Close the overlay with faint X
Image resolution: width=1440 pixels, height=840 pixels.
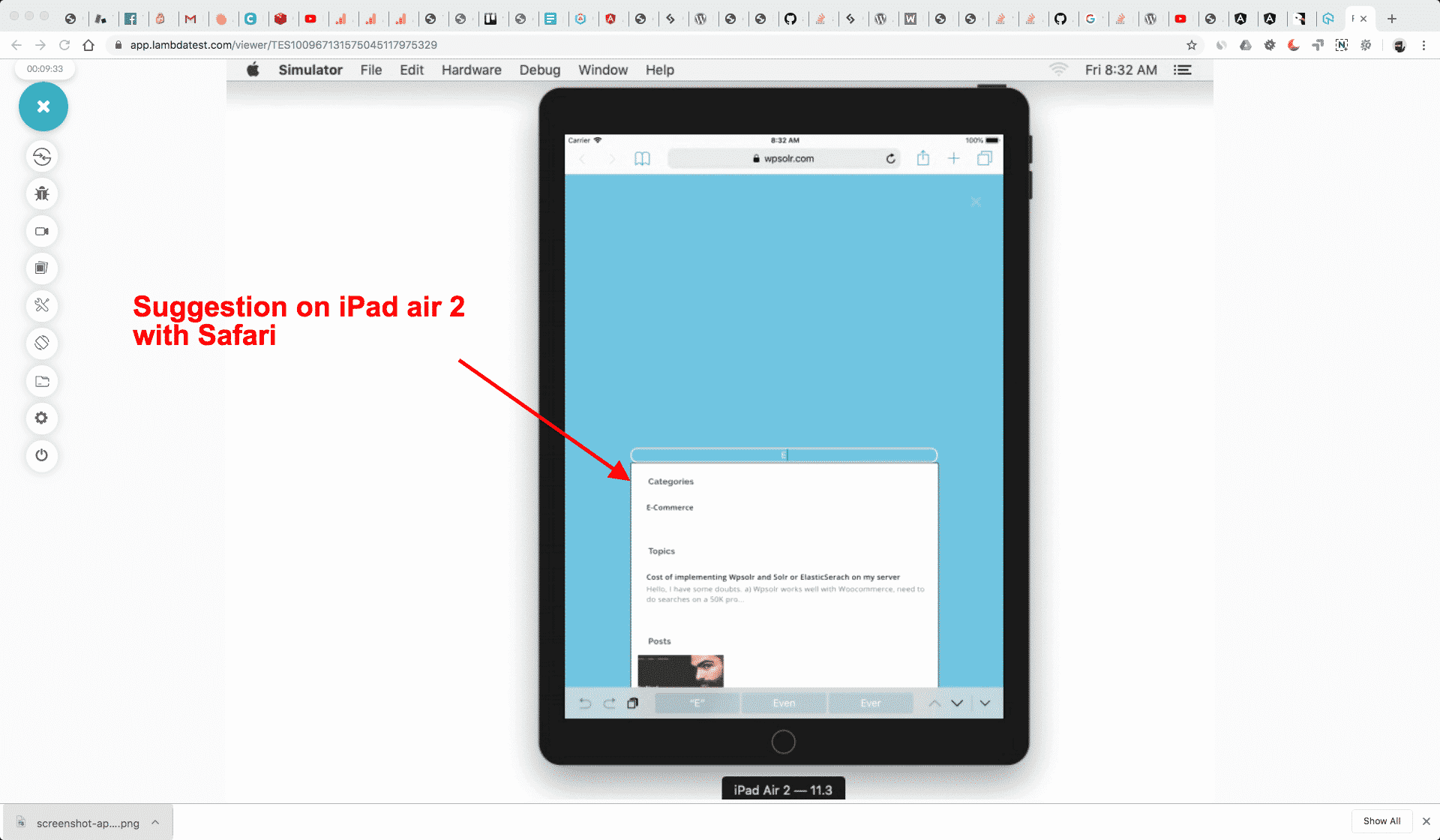tap(975, 202)
